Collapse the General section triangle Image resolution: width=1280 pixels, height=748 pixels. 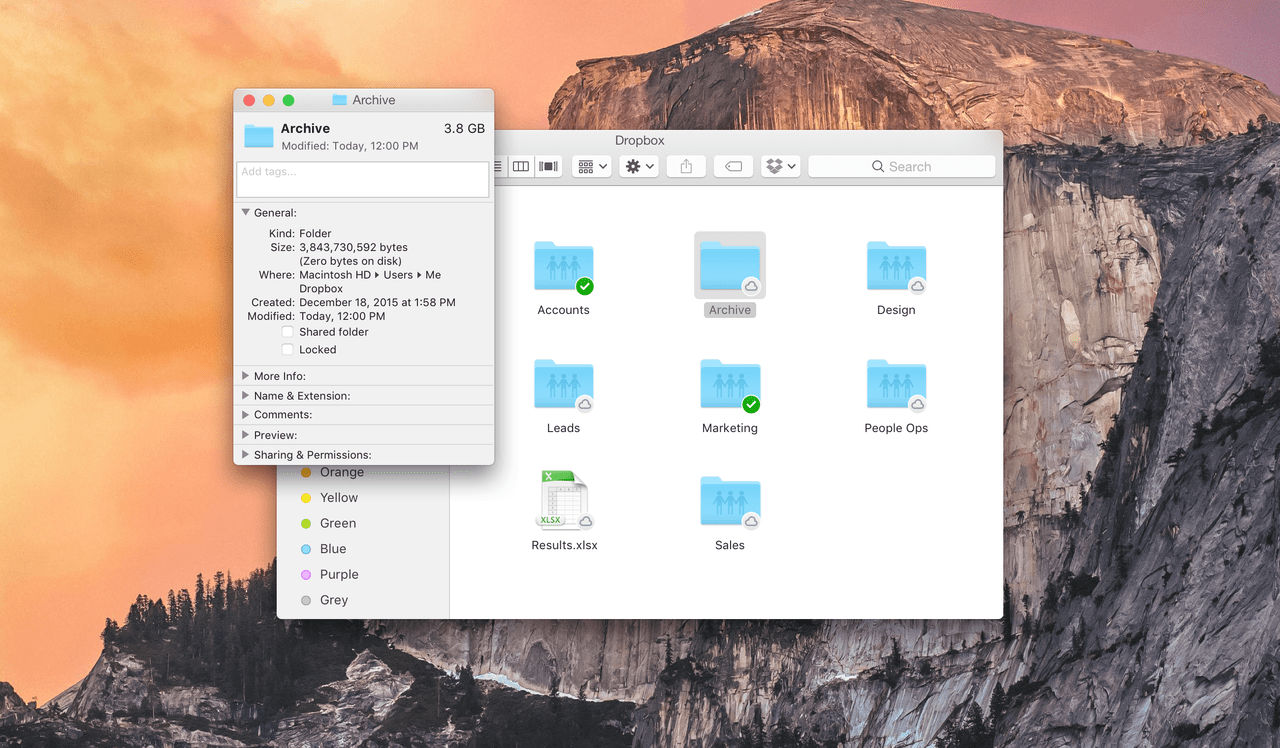245,212
